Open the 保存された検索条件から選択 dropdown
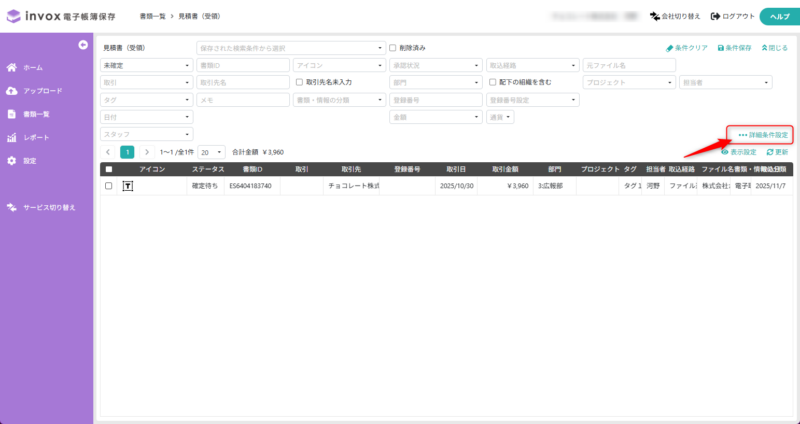Screen dimensions: 800x424 291,48
